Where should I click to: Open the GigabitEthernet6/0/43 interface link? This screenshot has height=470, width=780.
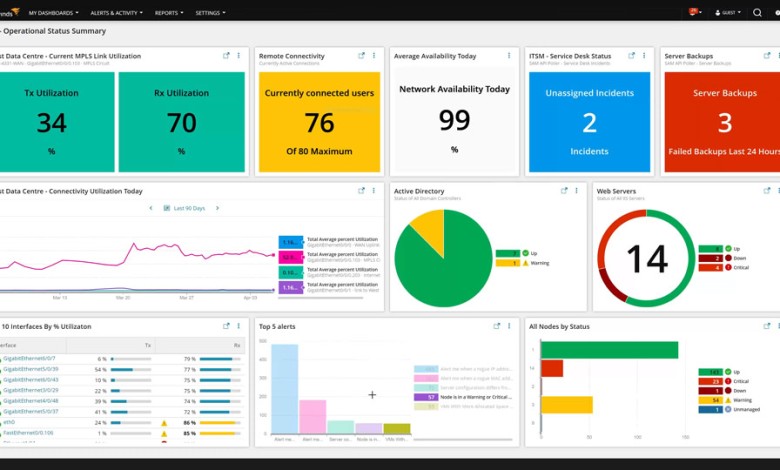point(30,379)
